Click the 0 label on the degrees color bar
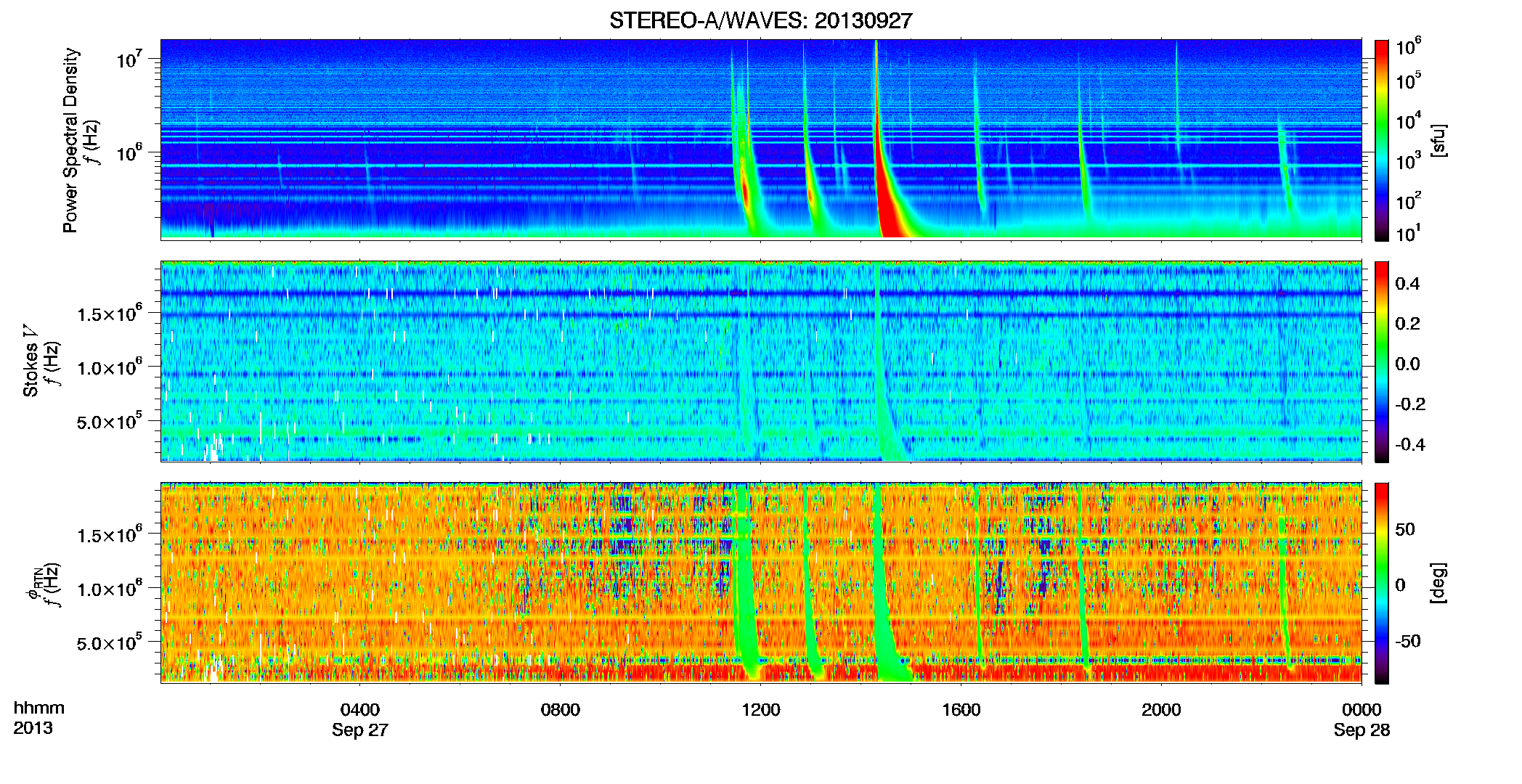Image resolution: width=1522 pixels, height=784 pixels. [x=1400, y=584]
